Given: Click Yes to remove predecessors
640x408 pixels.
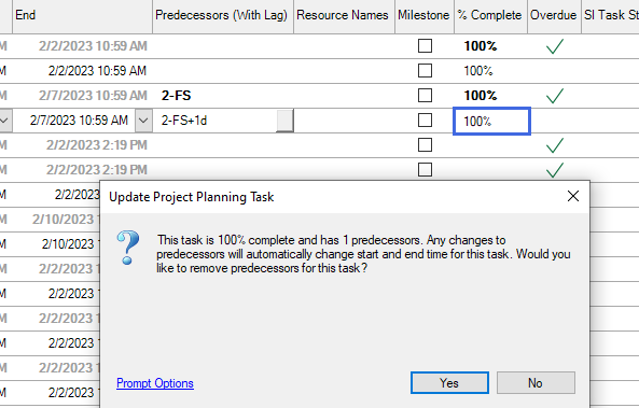Looking at the screenshot, I should pyautogui.click(x=449, y=383).
